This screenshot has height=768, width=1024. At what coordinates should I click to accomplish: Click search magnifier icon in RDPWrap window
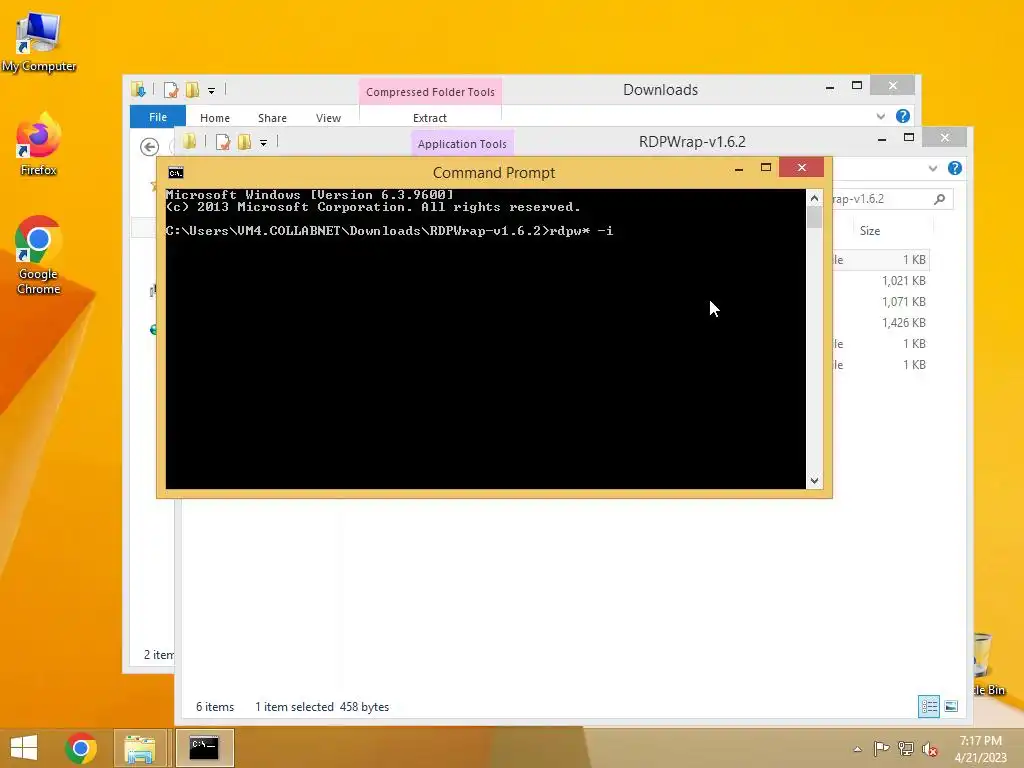click(940, 199)
